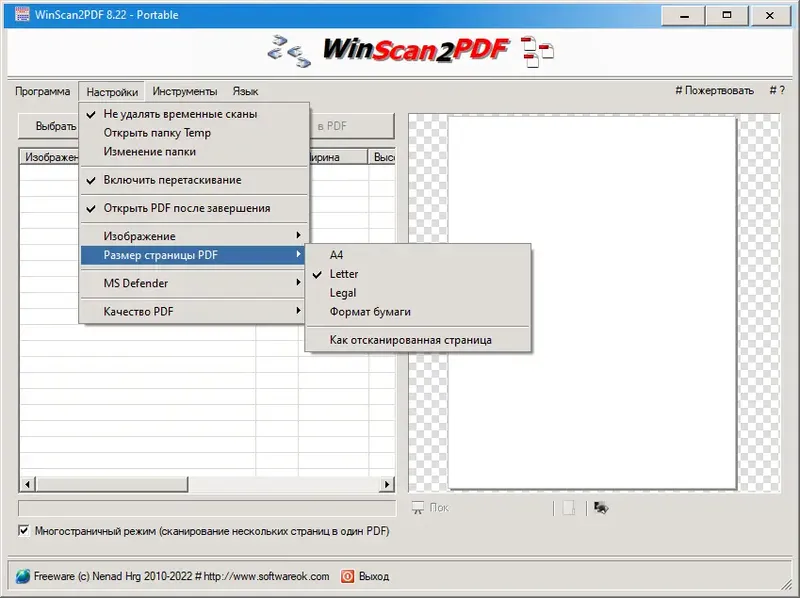Open the # ? help menu
Viewport: 800px width, 598px height.
click(777, 91)
